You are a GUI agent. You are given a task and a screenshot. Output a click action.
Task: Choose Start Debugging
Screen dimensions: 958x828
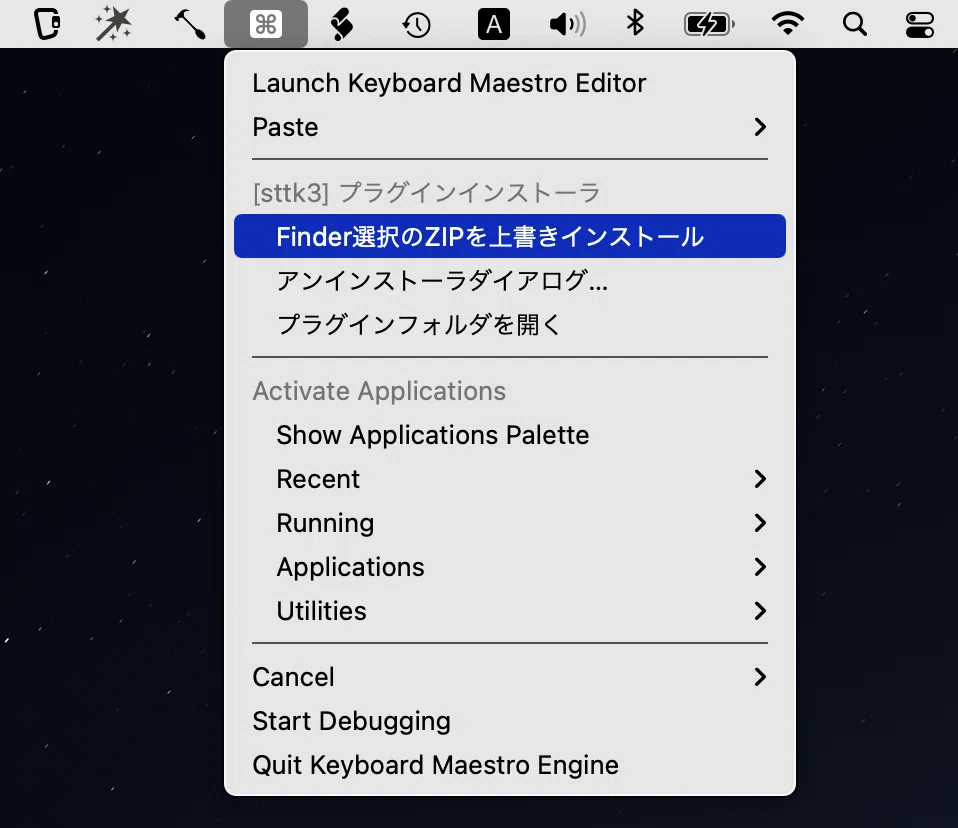pos(510,721)
